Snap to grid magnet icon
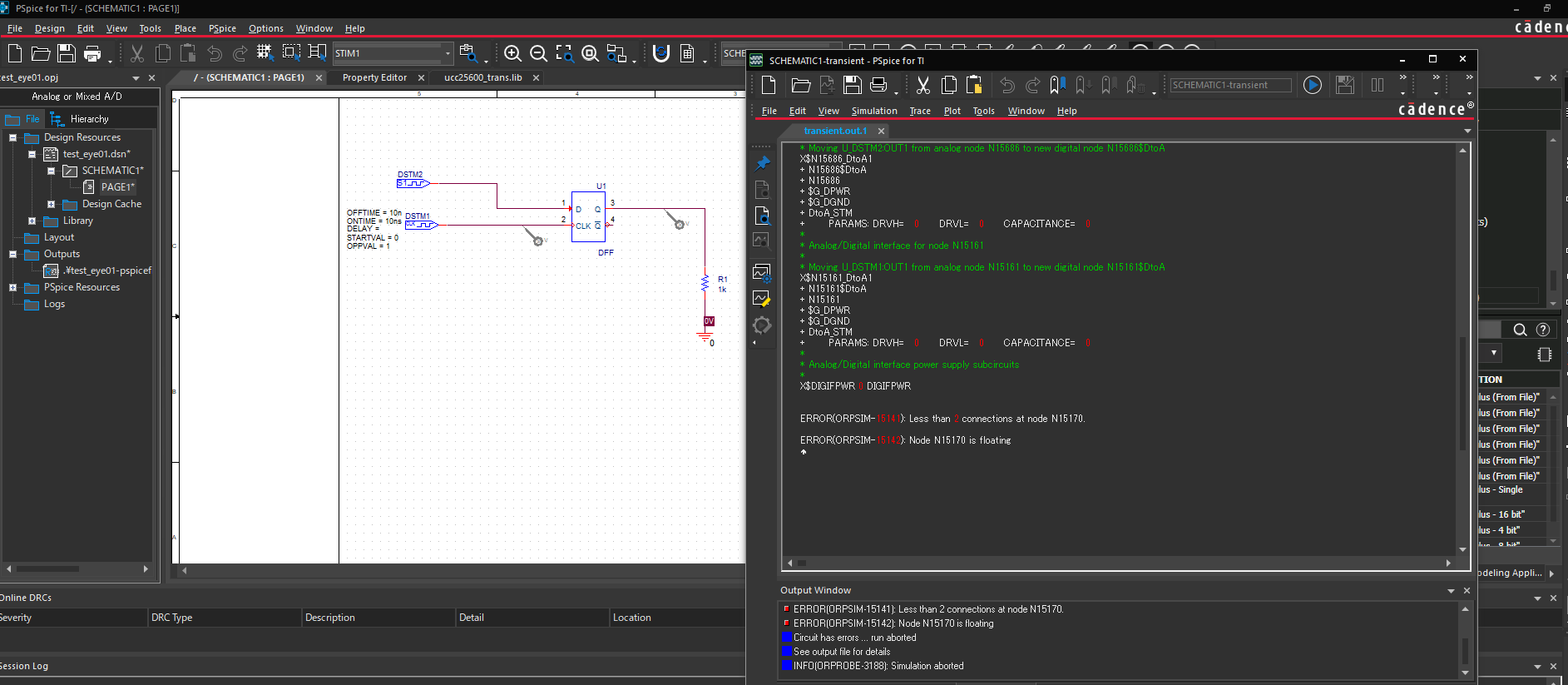This screenshot has height=685, width=1568. [661, 53]
